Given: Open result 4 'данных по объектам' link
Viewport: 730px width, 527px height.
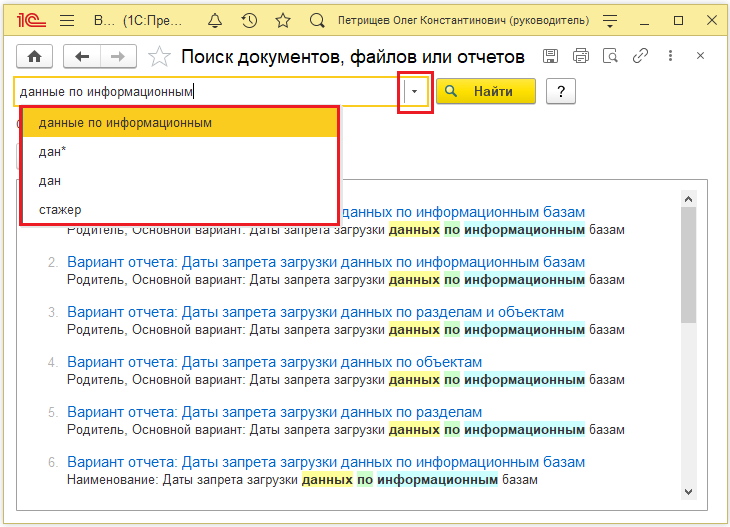Looking at the screenshot, I should tap(275, 362).
